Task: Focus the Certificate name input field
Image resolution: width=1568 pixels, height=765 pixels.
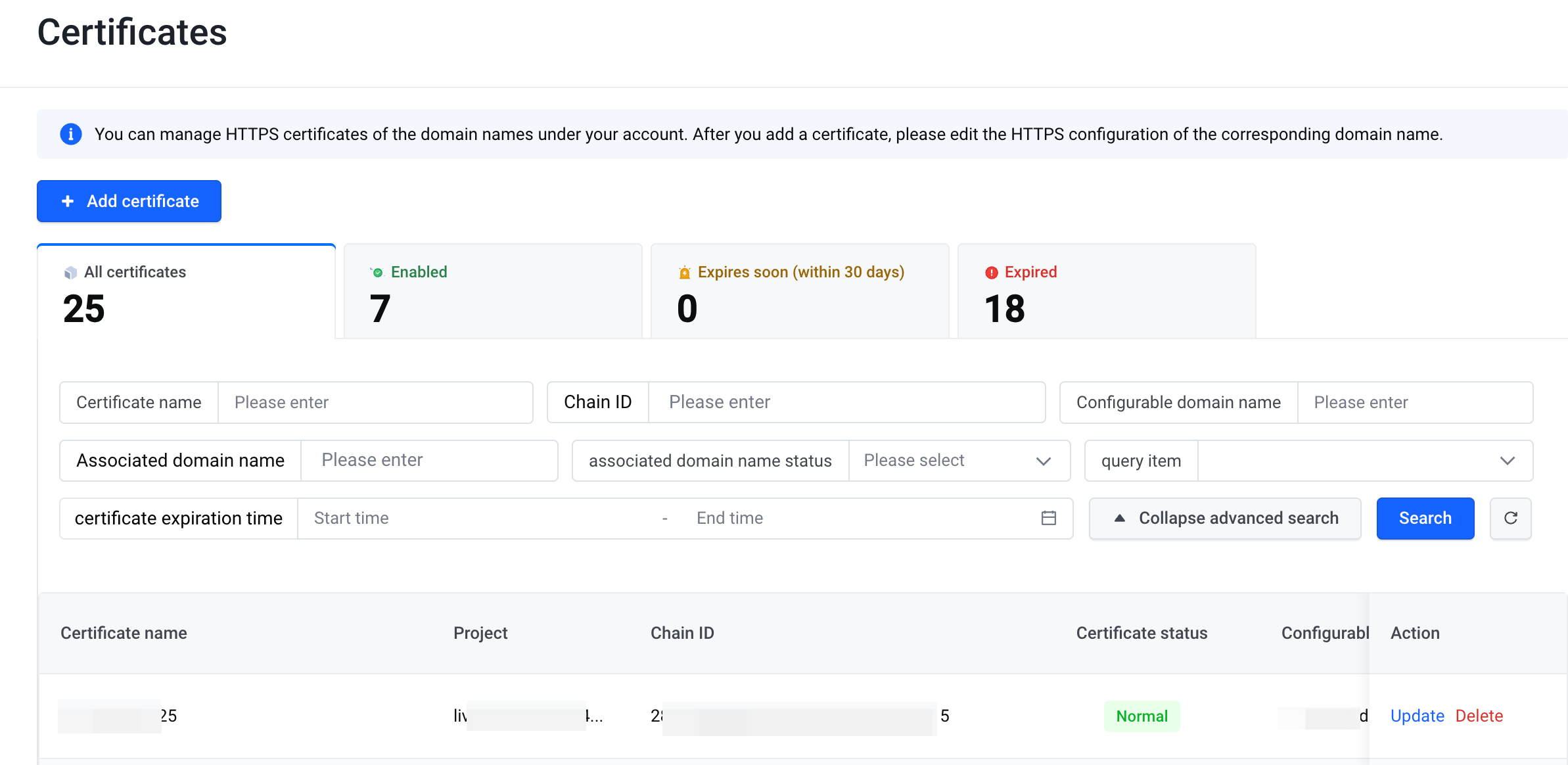Action: pyautogui.click(x=375, y=402)
